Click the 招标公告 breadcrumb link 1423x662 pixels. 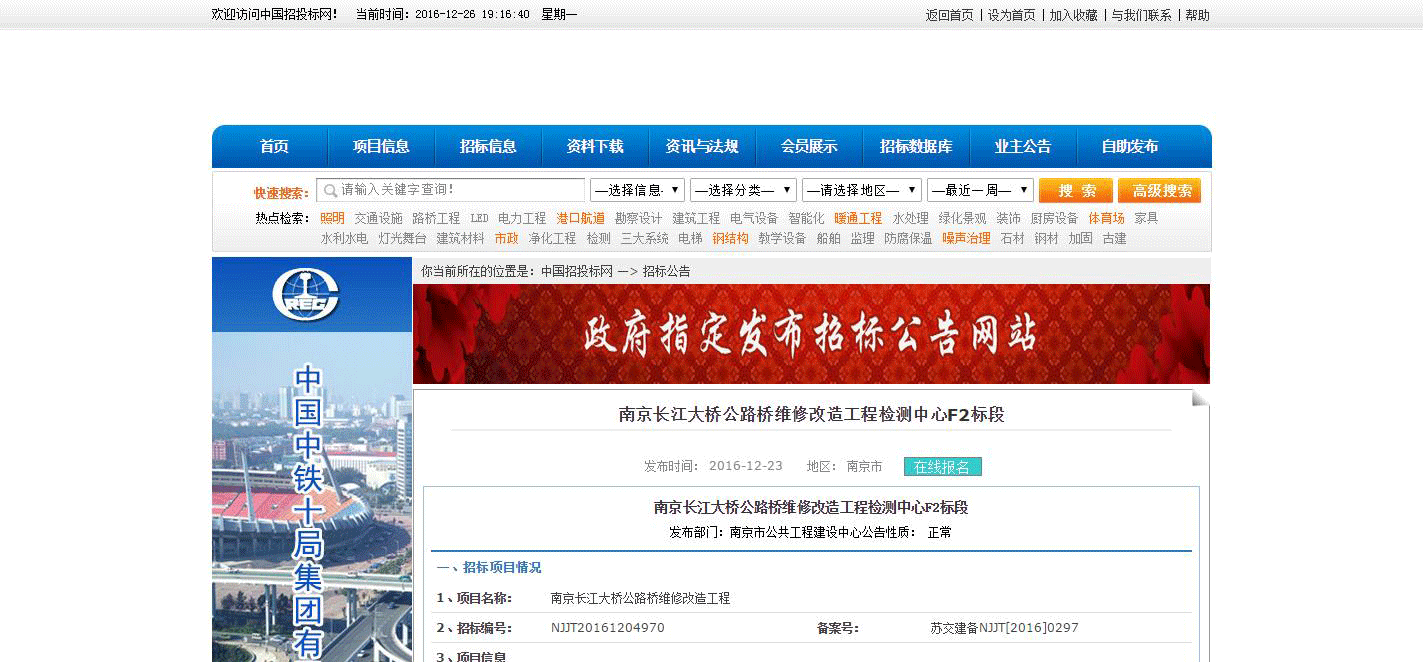coord(666,271)
